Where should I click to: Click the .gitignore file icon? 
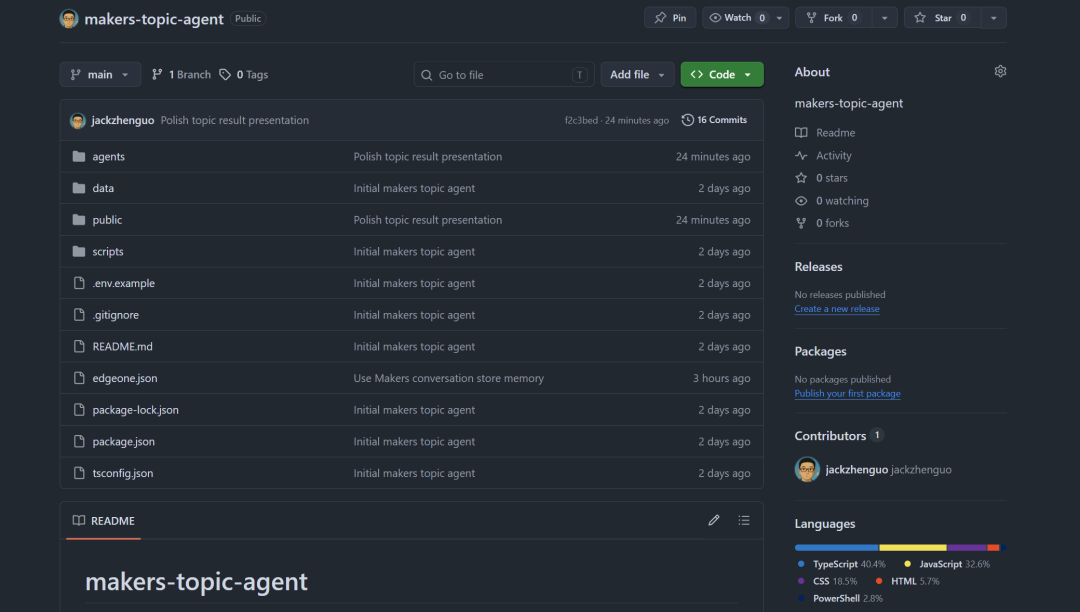pyautogui.click(x=79, y=315)
